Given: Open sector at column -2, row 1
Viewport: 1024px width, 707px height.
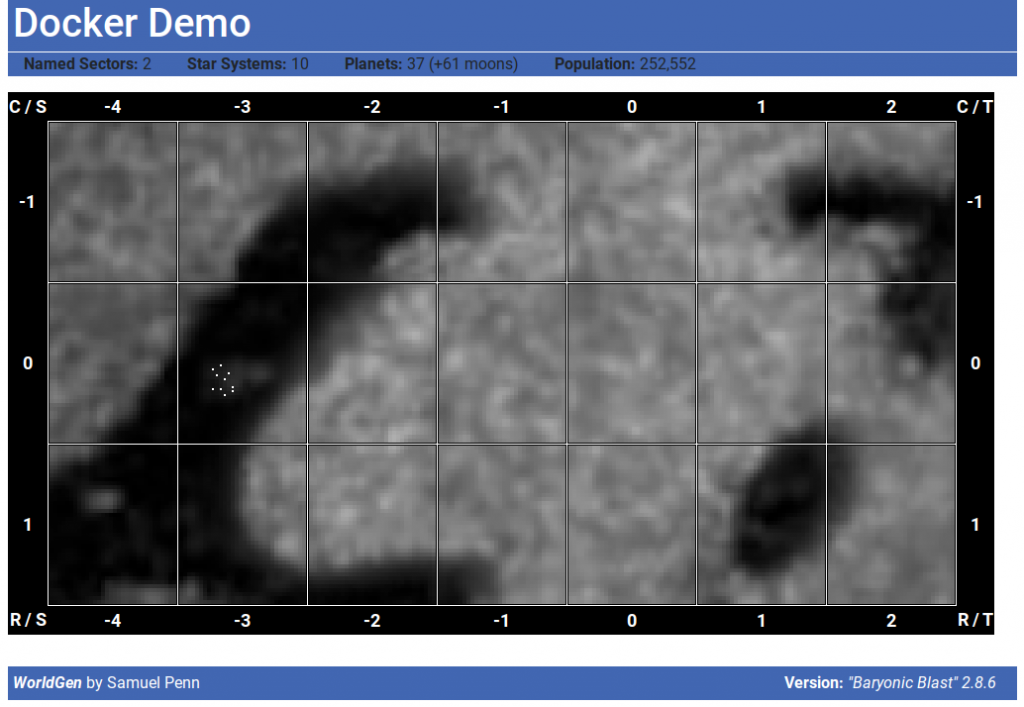Looking at the screenshot, I should (x=372, y=524).
